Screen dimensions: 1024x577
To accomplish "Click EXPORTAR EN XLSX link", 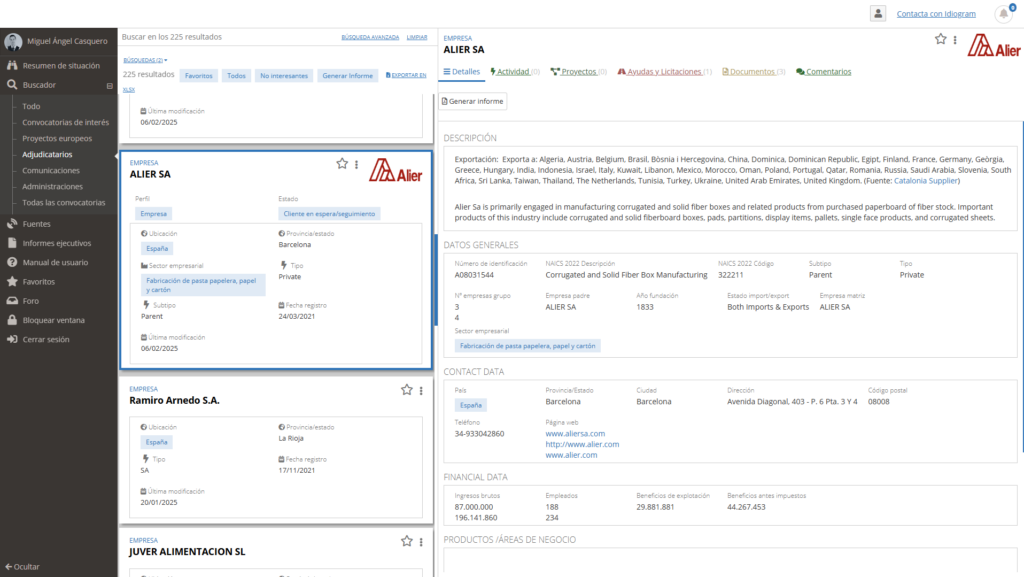I will (406, 76).
